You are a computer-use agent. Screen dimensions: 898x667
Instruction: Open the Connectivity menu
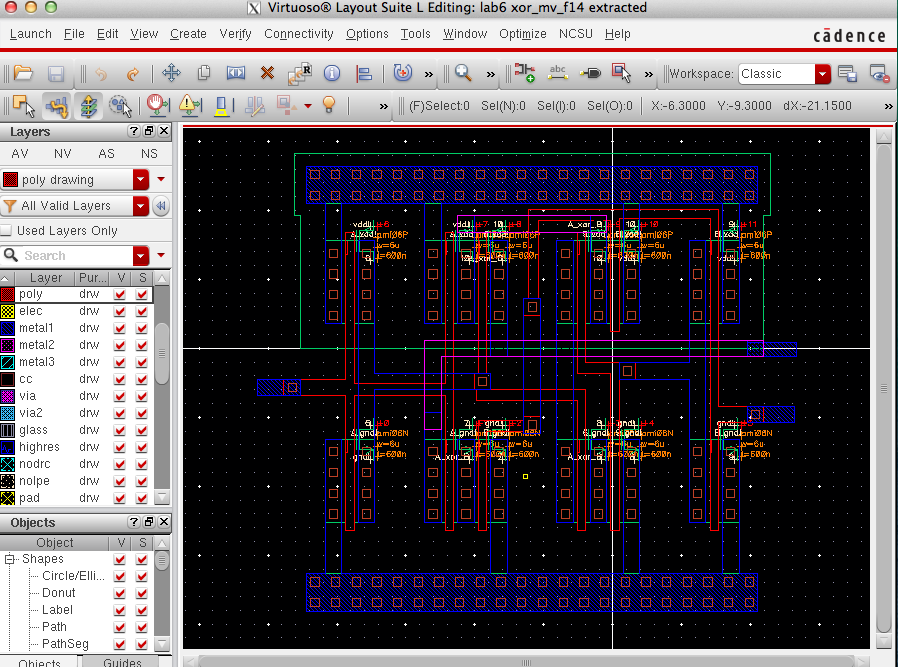point(298,33)
